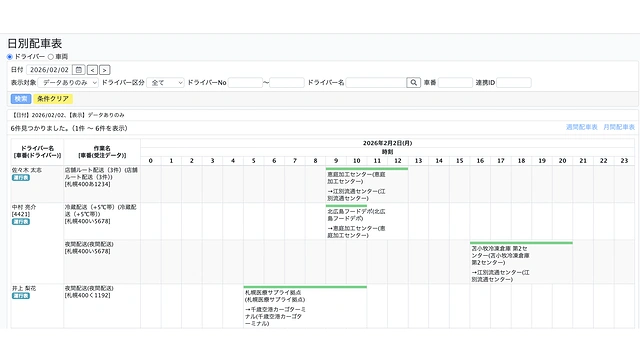The height and width of the screenshot is (362, 640).
Task: Open the date picker calendar icon
Action: click(79, 70)
